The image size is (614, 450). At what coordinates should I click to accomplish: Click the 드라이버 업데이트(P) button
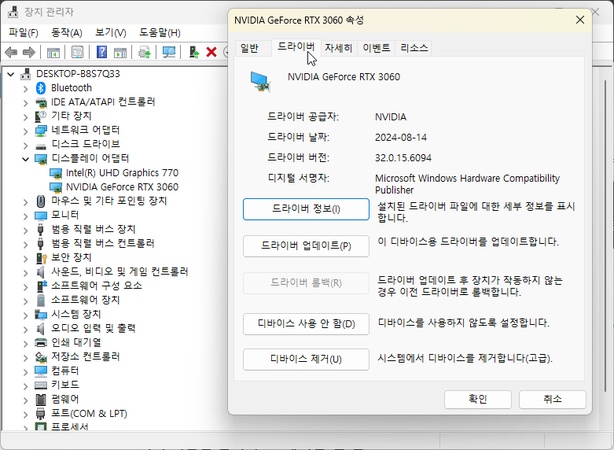306,246
